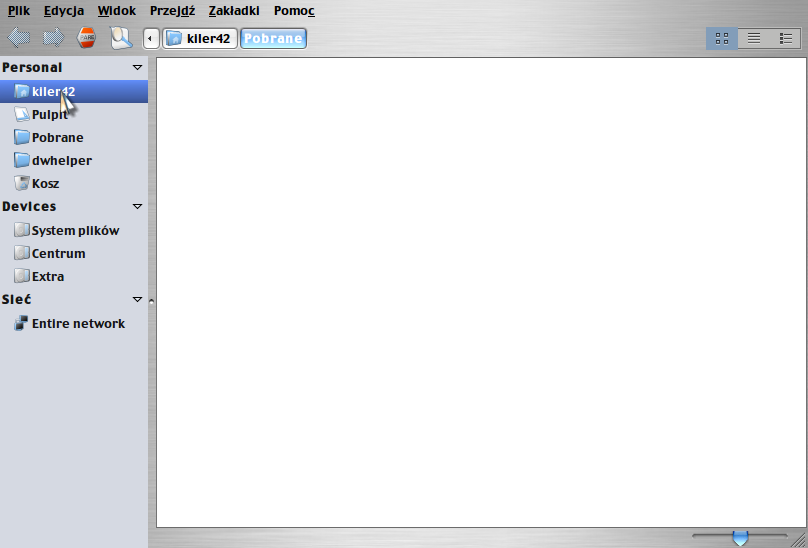Open Kosz trash in the sidebar

coord(74,184)
